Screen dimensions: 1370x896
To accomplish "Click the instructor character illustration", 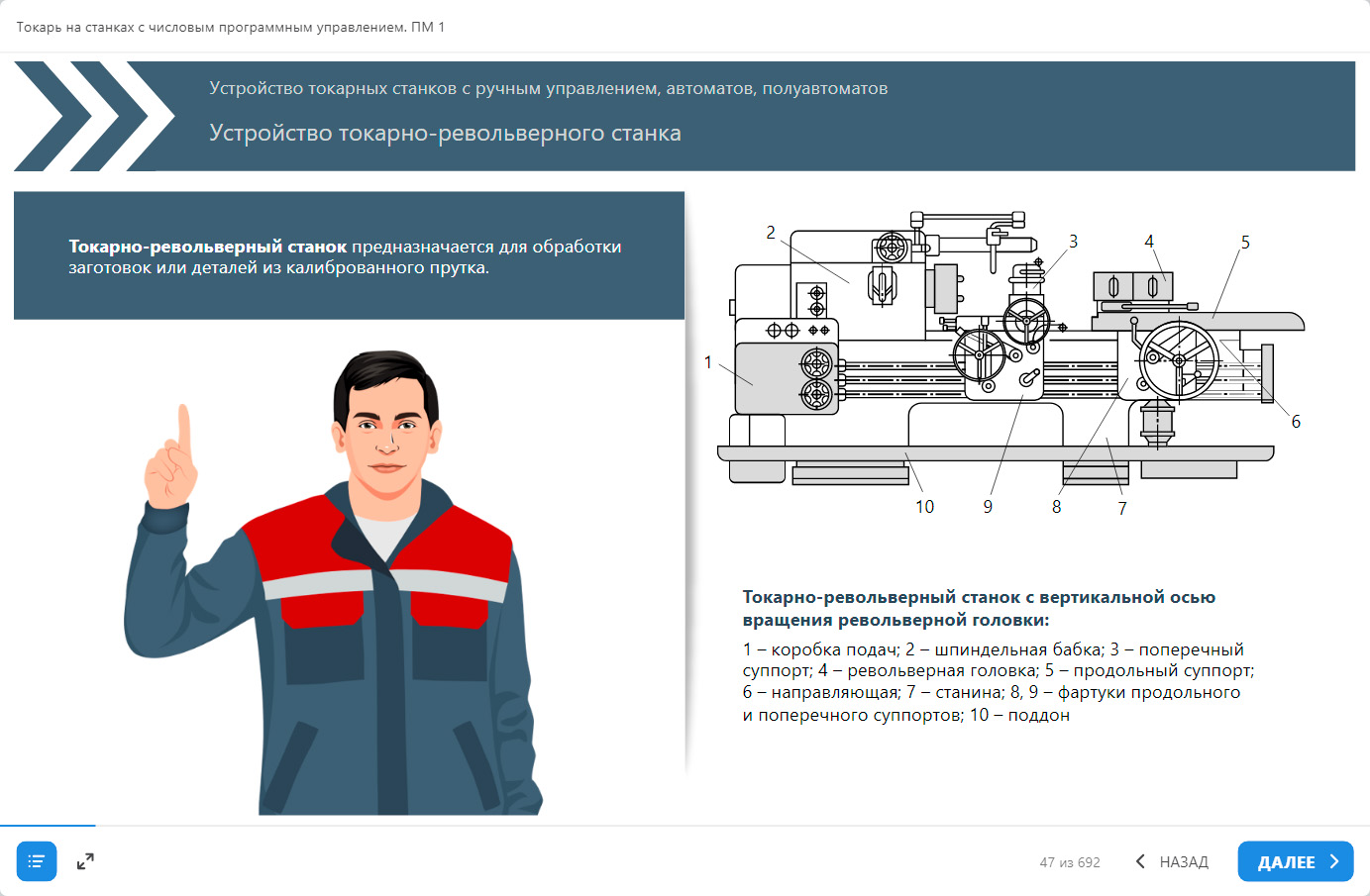I will coord(337,594).
